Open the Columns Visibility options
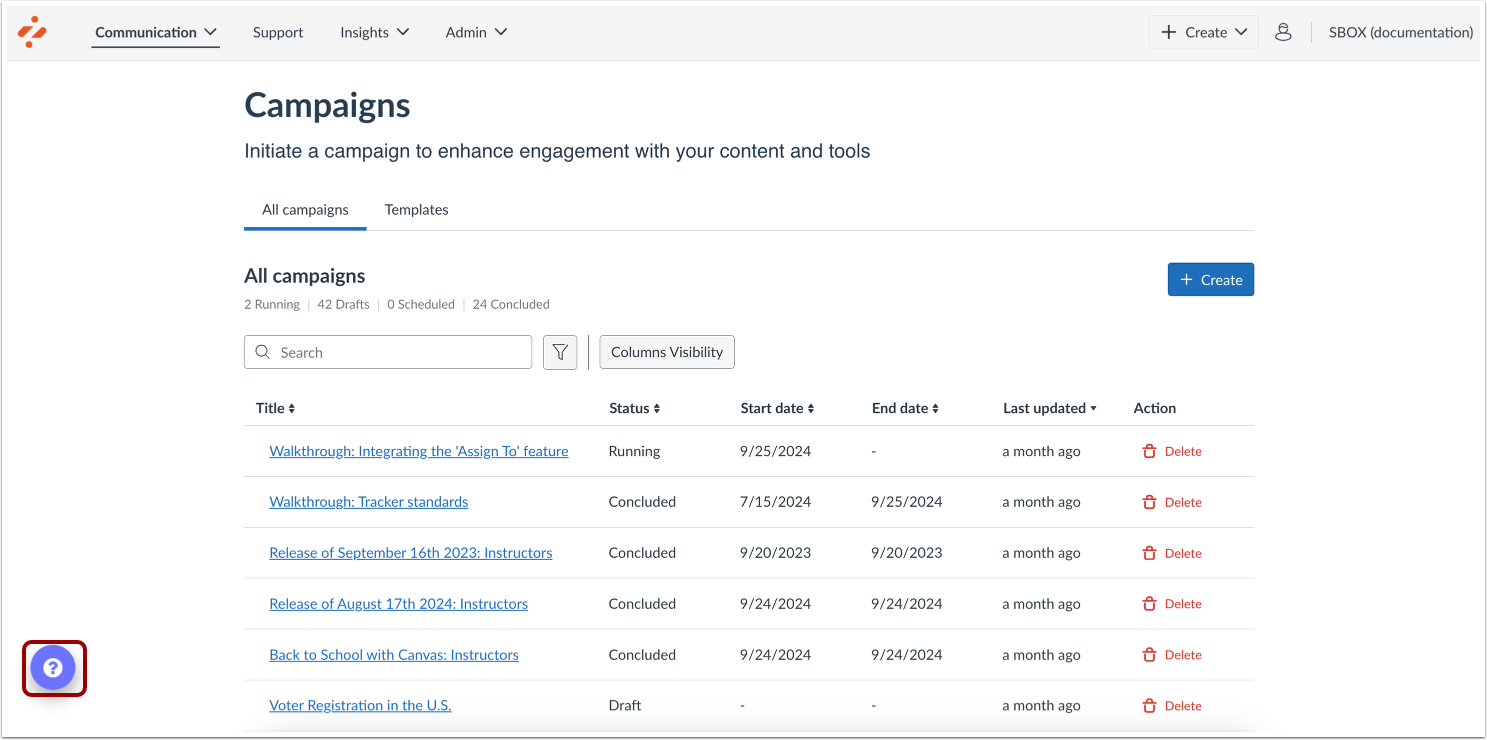This screenshot has height=740, width=1487. pyautogui.click(x=667, y=352)
